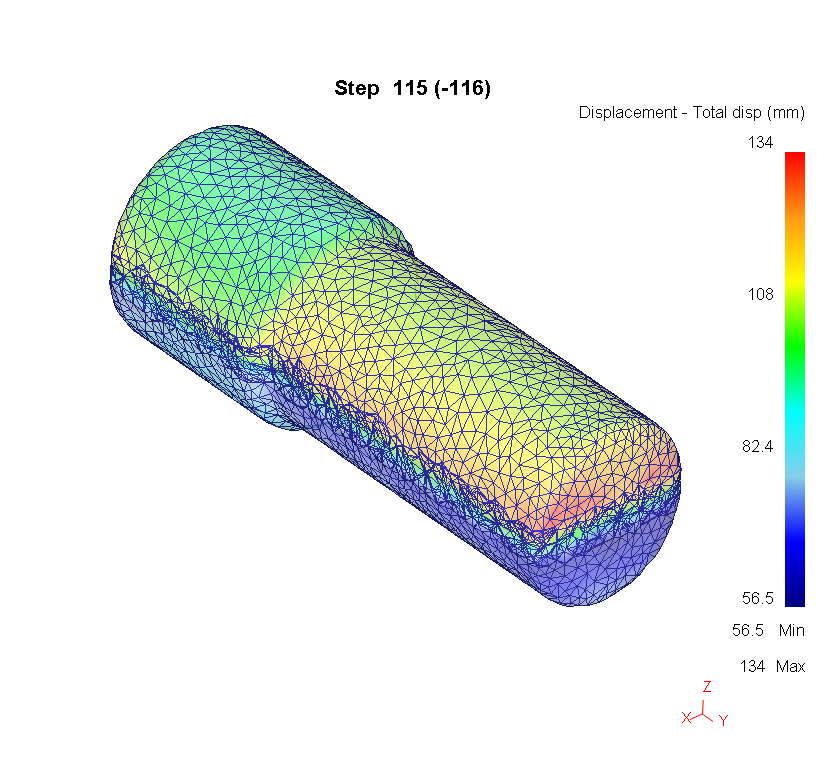The image size is (826, 759).
Task: Select the 134 label above the scale
Action: [760, 143]
